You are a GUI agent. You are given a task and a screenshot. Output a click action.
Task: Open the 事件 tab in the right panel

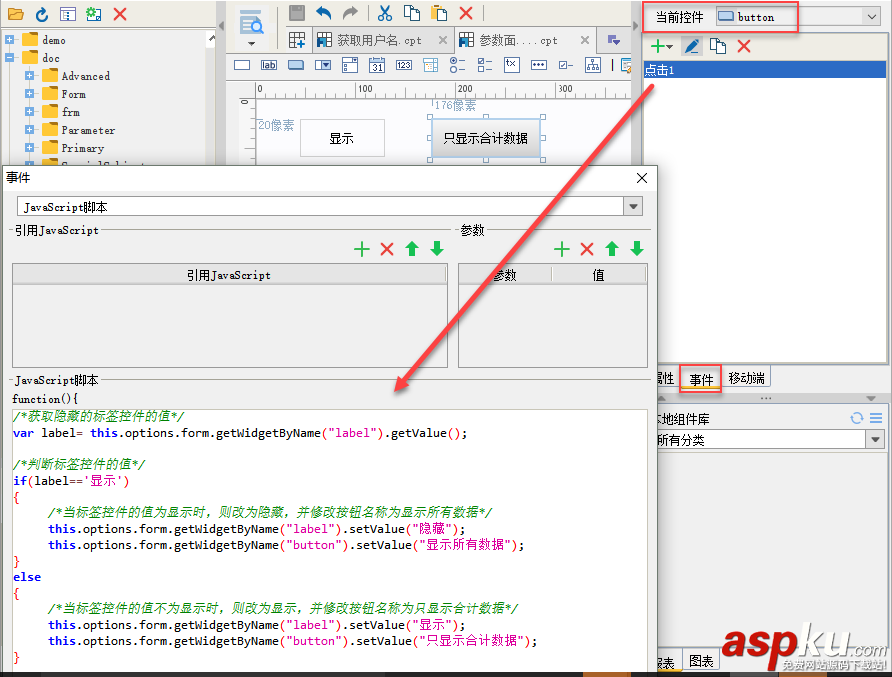point(701,379)
